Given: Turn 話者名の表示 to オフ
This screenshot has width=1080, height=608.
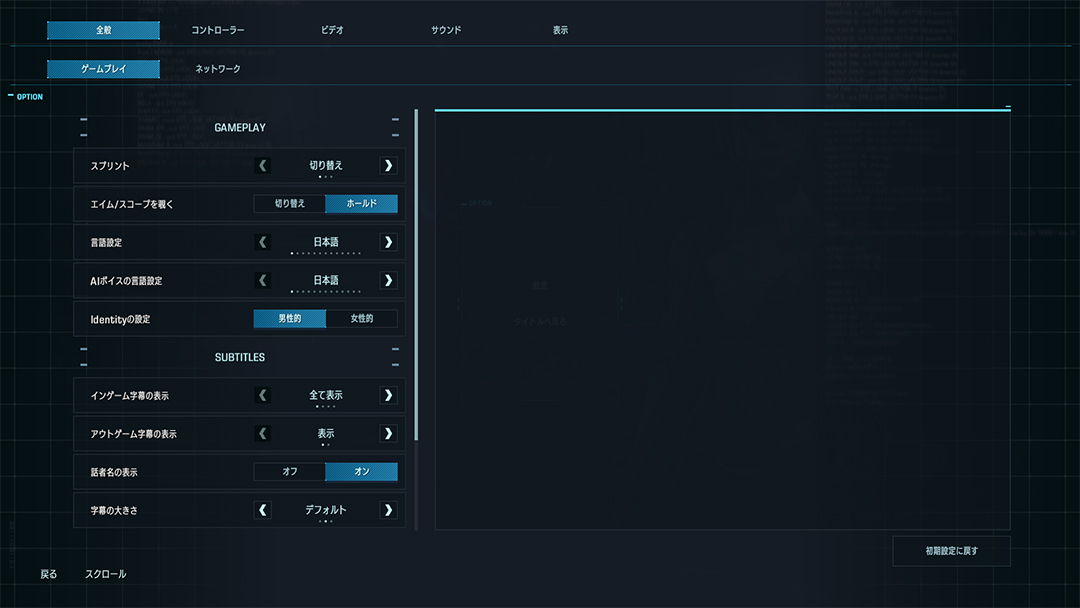Looking at the screenshot, I should point(290,472).
